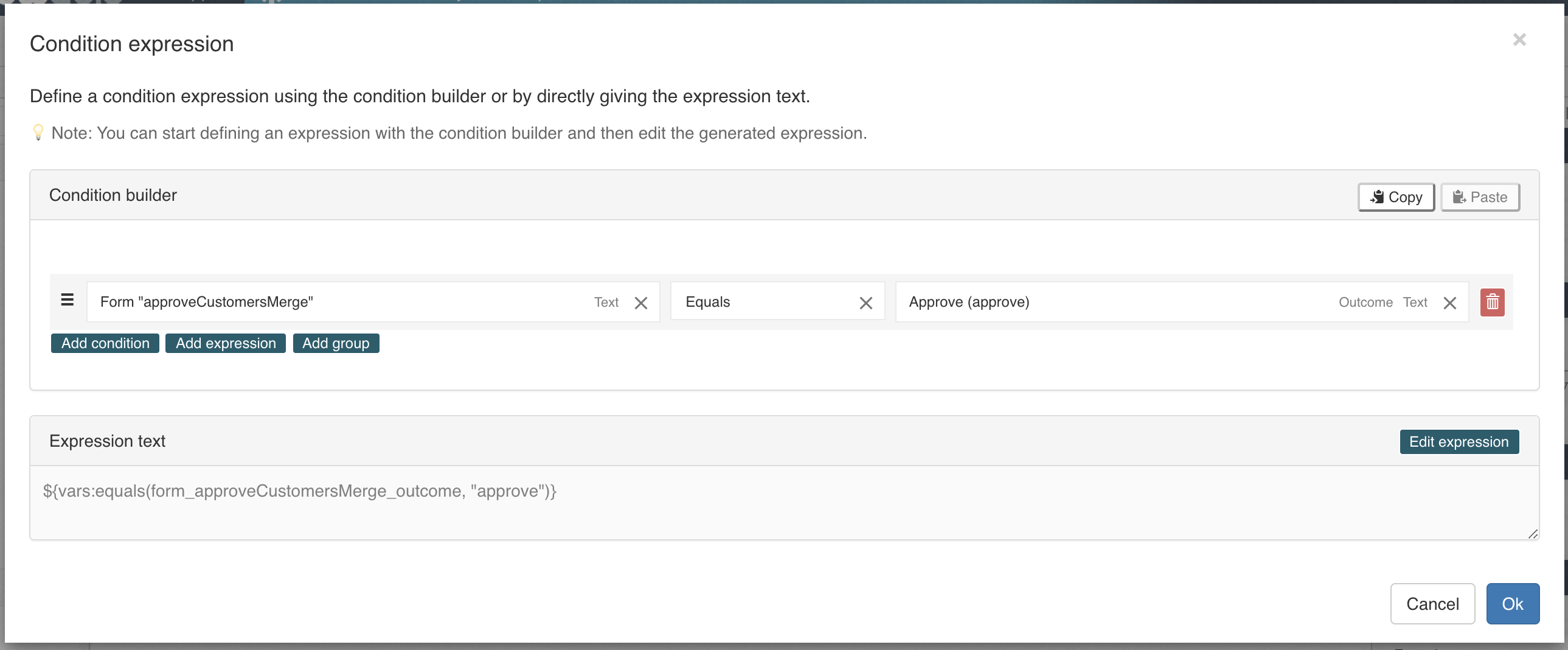1568x650 pixels.
Task: Grab the condition row drag handle
Action: 67,299
